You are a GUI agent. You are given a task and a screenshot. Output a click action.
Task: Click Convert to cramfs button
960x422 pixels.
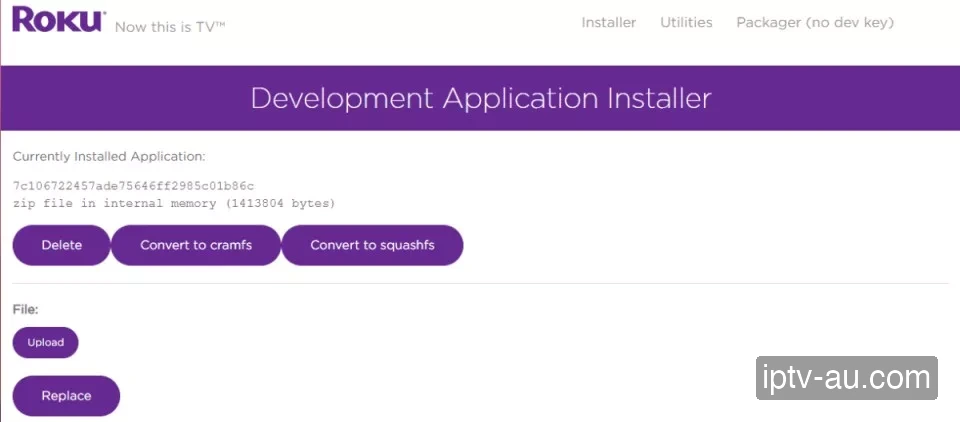(196, 245)
